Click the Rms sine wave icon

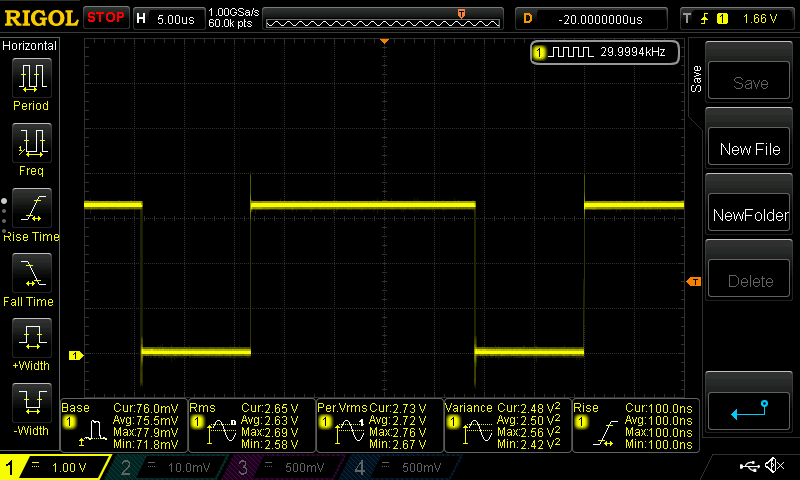(221, 433)
